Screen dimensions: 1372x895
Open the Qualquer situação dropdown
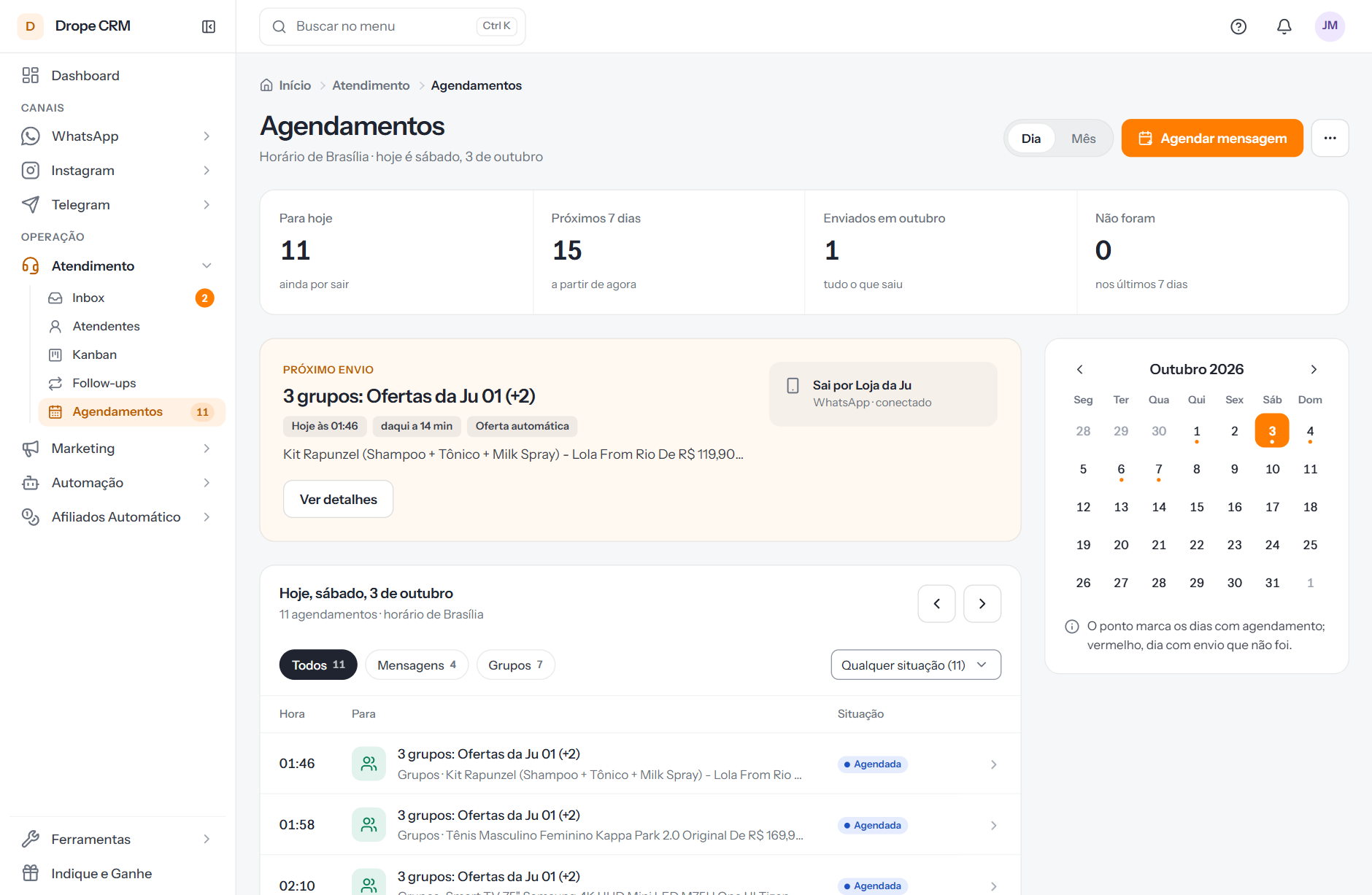coord(915,665)
